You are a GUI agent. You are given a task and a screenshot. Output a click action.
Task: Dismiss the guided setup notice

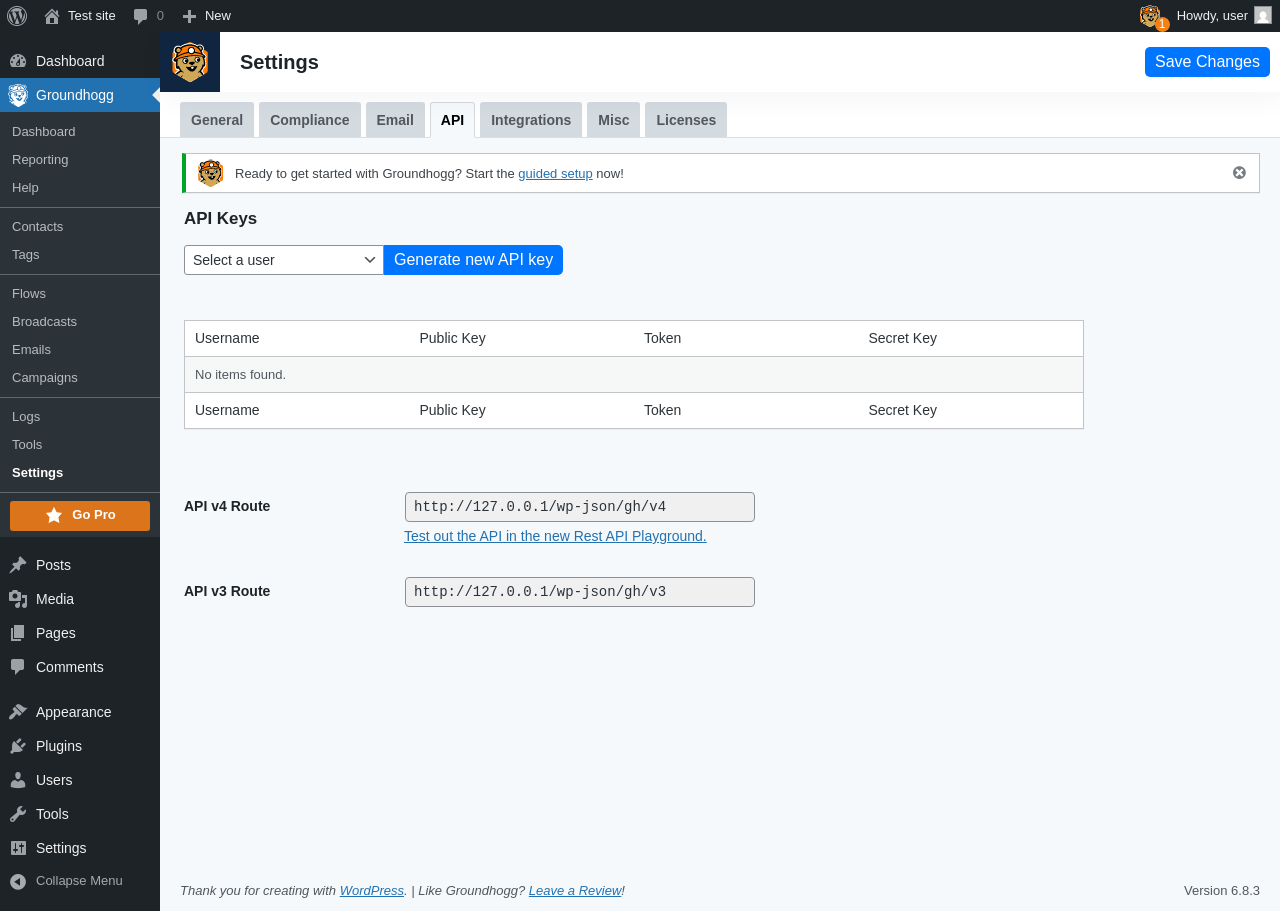(x=1239, y=173)
